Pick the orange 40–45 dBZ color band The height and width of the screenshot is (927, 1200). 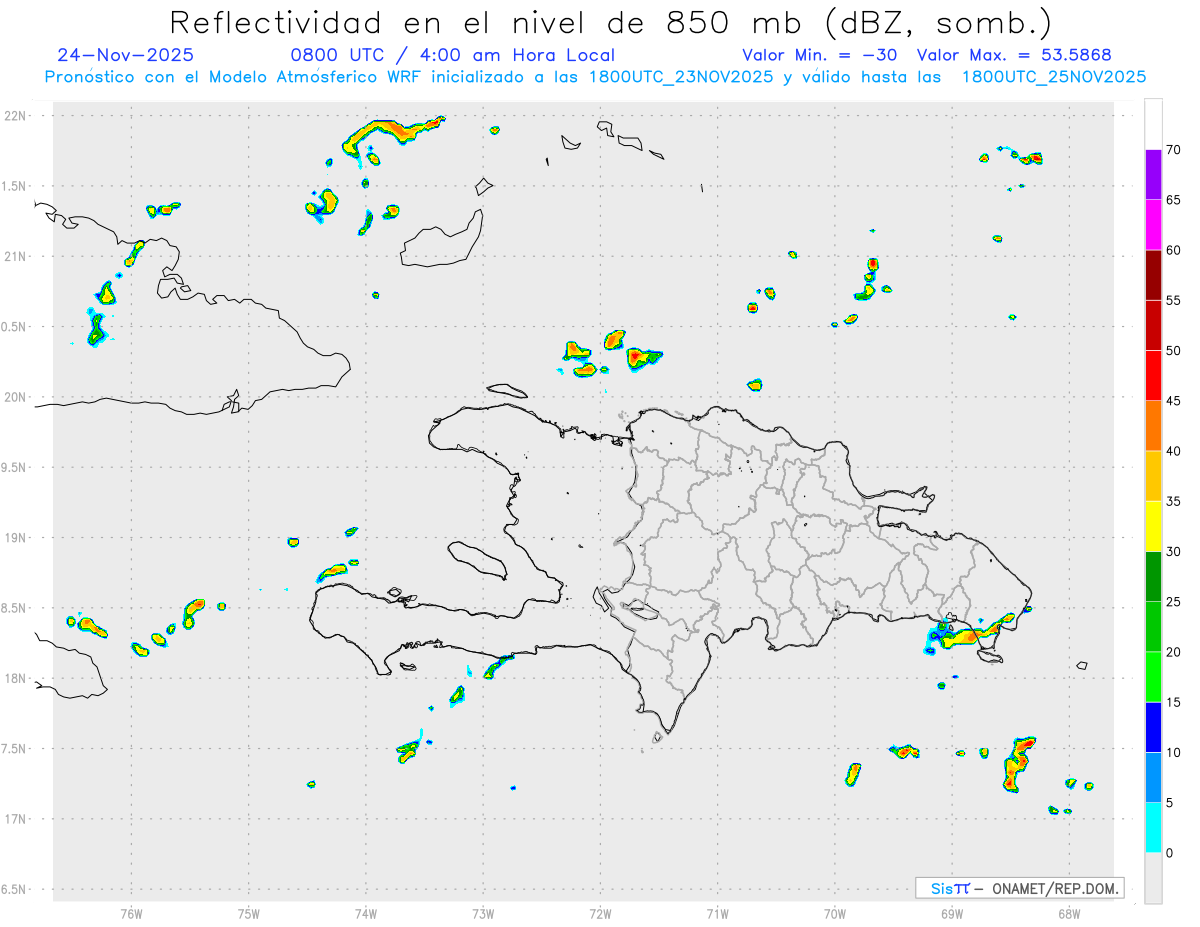click(x=1153, y=426)
